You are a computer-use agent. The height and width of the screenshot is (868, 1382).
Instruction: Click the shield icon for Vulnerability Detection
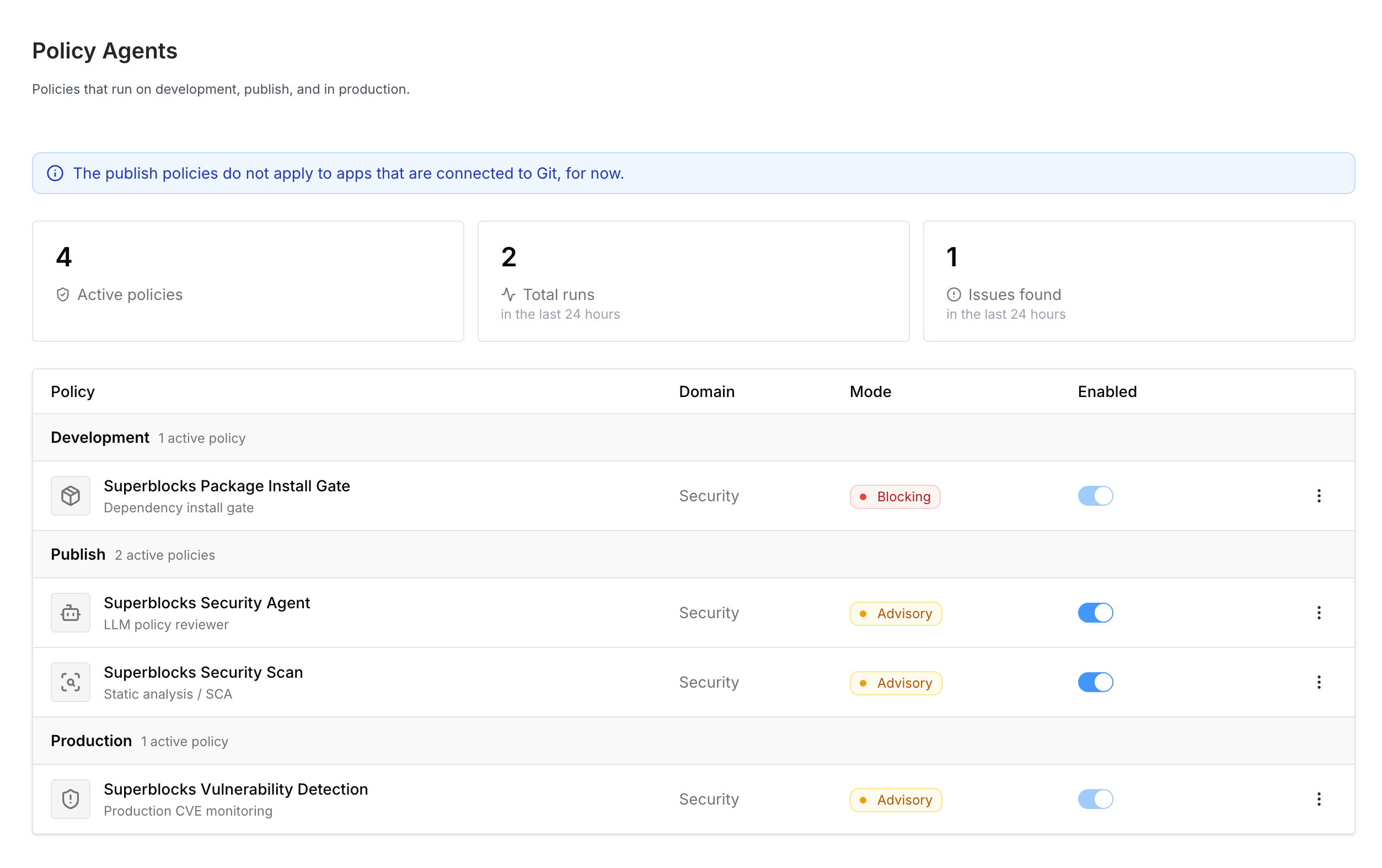click(x=71, y=799)
